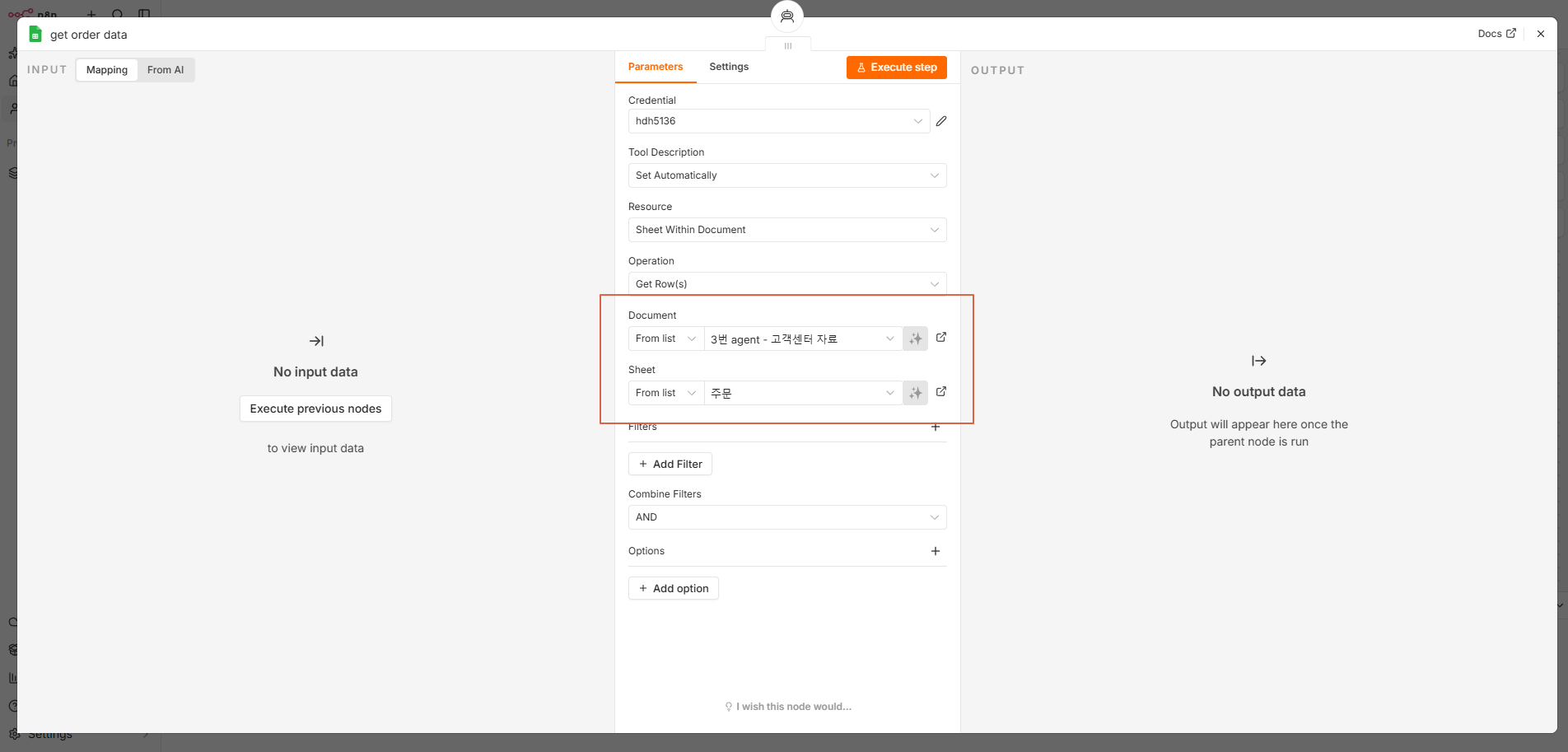Close the get order data node panel

[x=1541, y=34]
